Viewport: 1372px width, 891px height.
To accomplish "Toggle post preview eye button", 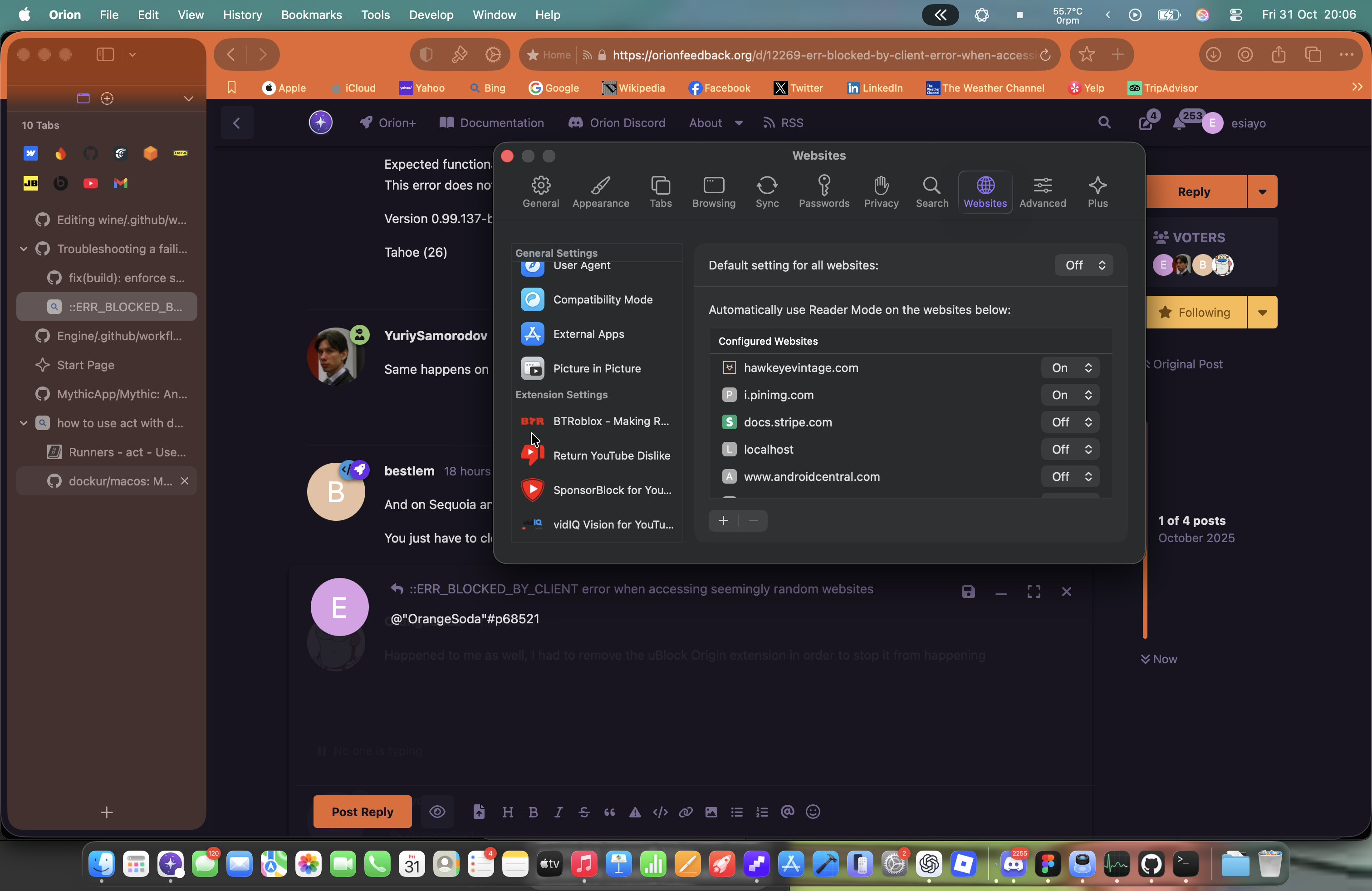I will click(x=437, y=812).
